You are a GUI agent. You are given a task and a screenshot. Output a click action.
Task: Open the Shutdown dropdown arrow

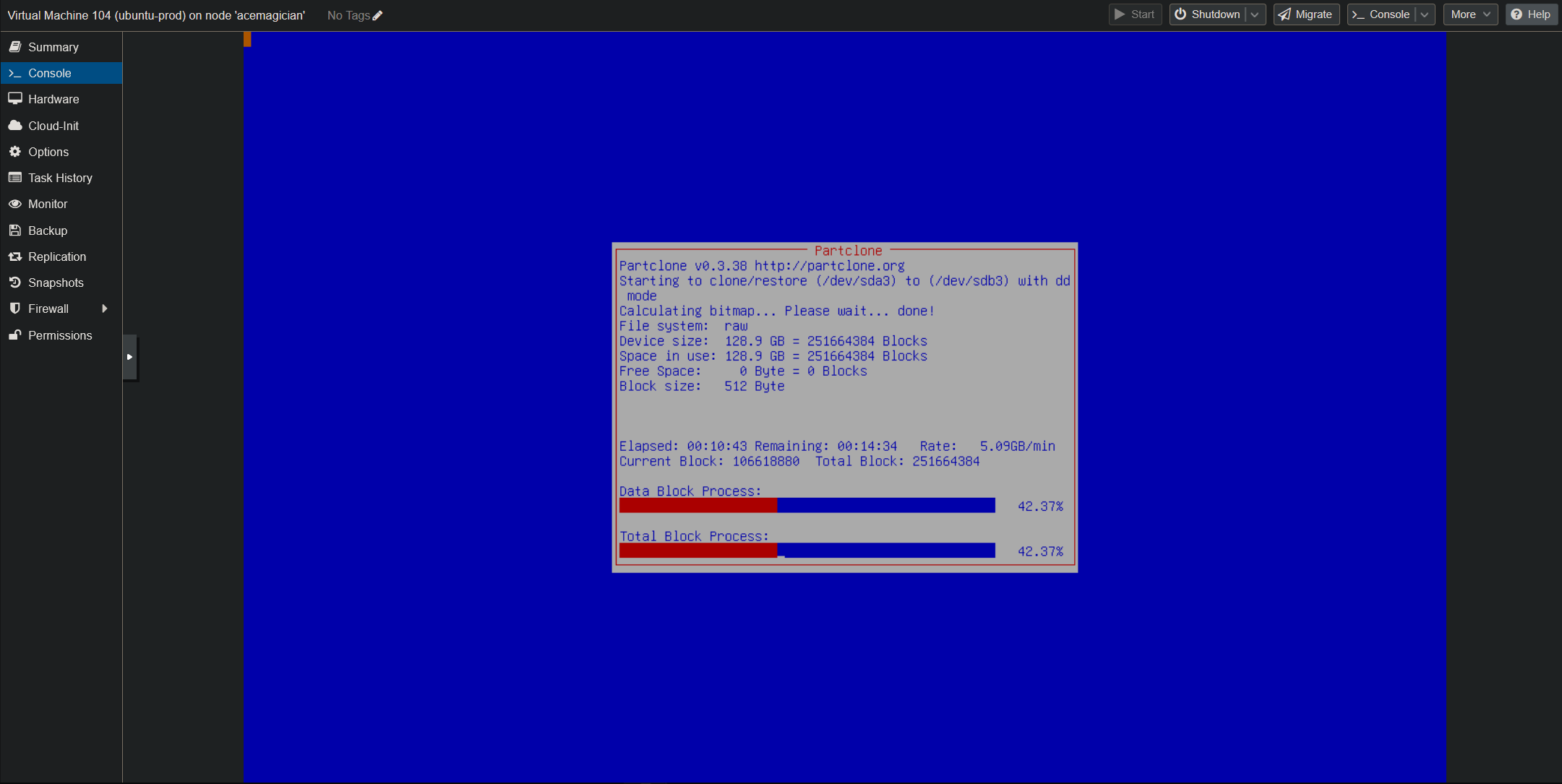click(x=1256, y=14)
